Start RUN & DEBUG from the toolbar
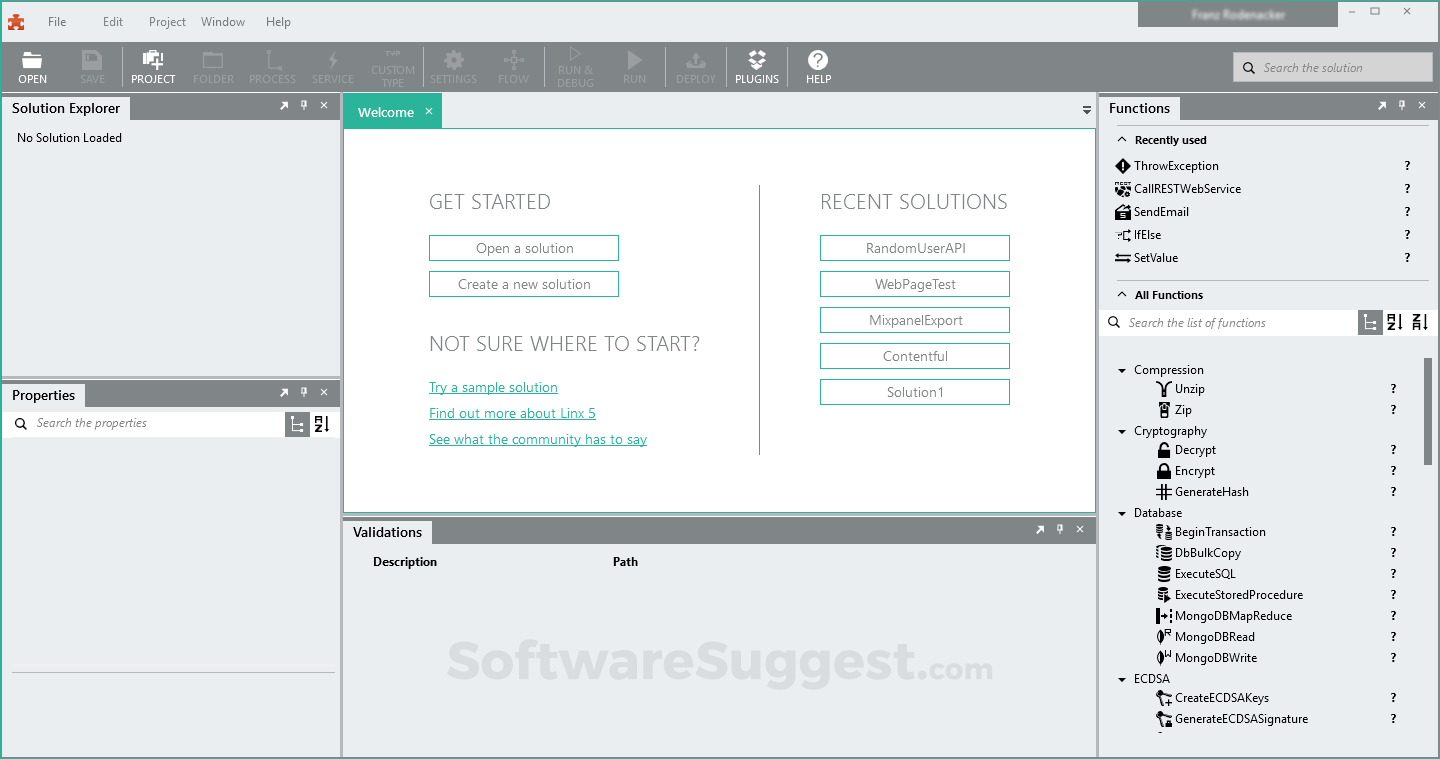Screen dimensions: 1440x759 pyautogui.click(x=575, y=66)
